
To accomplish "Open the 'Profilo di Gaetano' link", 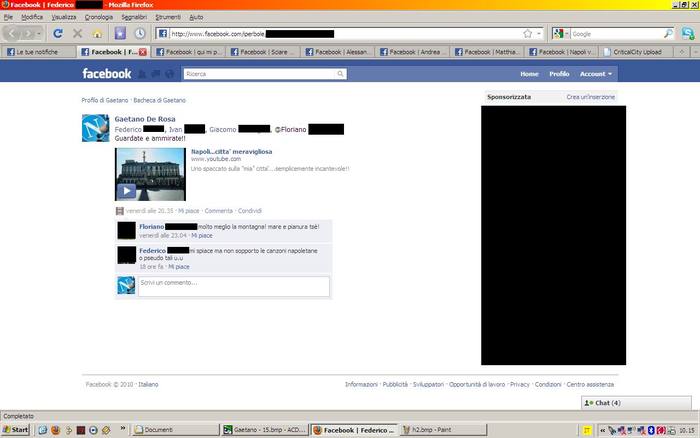I will tap(104, 100).
